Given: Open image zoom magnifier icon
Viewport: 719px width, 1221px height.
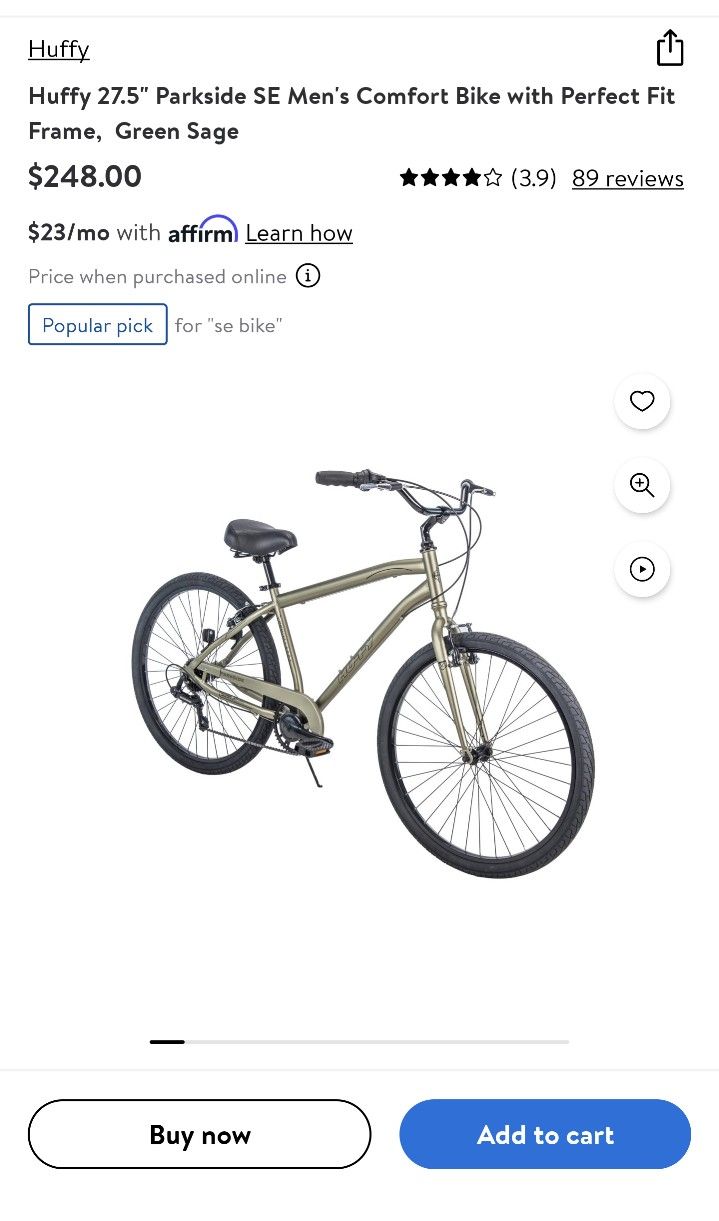Looking at the screenshot, I should point(642,485).
